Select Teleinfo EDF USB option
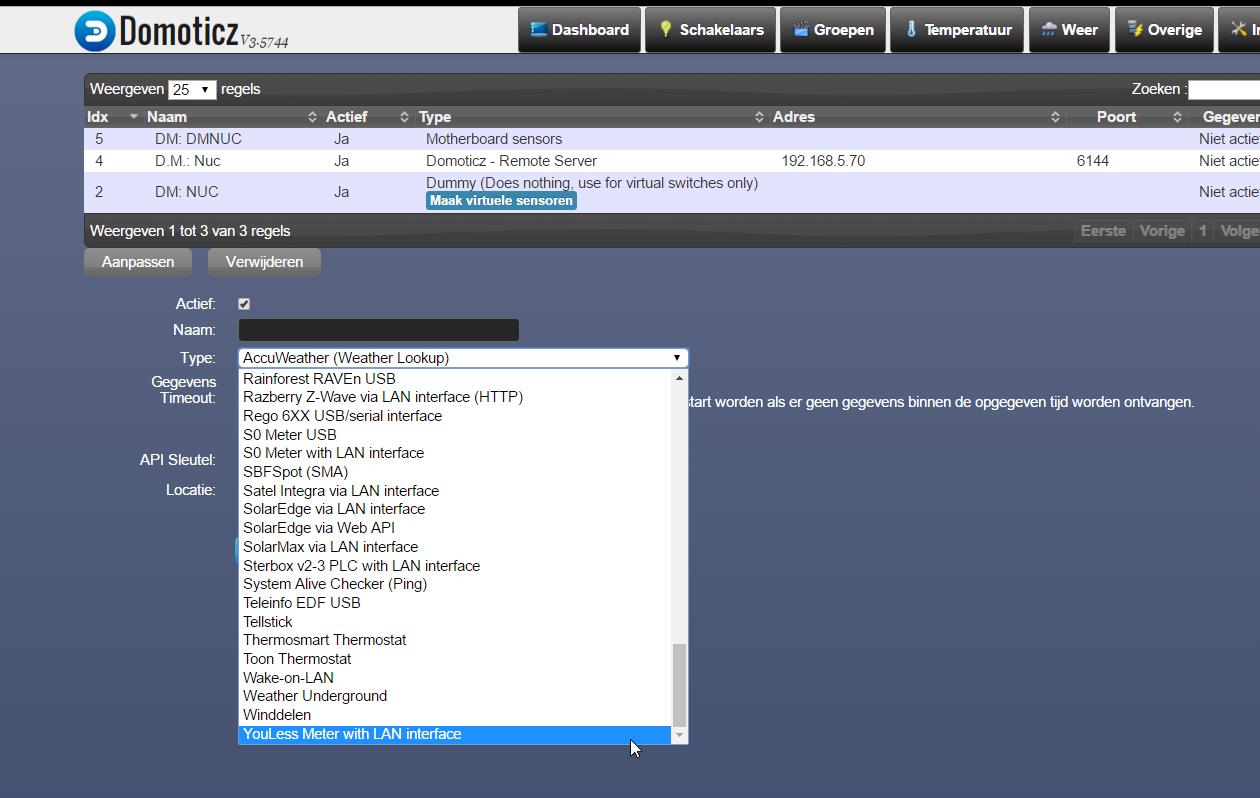This screenshot has height=798, width=1260. pyautogui.click(x=455, y=603)
